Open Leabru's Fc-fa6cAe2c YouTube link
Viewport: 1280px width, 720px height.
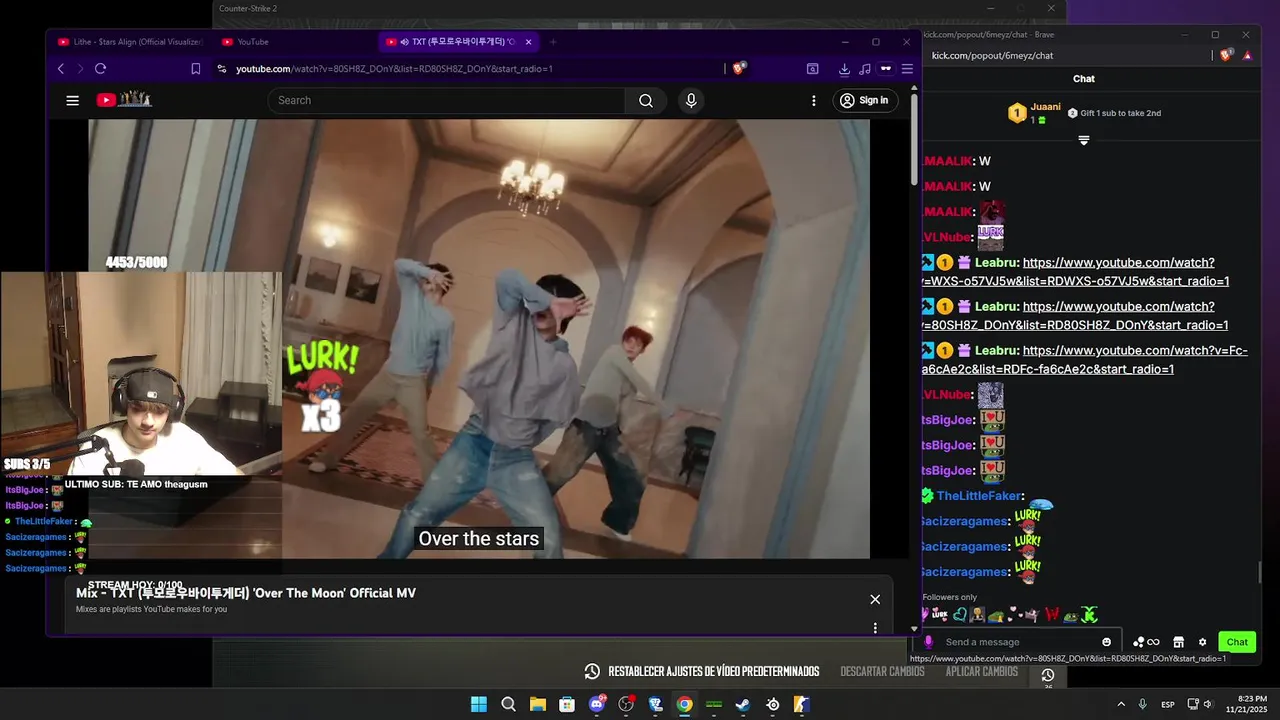coord(1085,360)
